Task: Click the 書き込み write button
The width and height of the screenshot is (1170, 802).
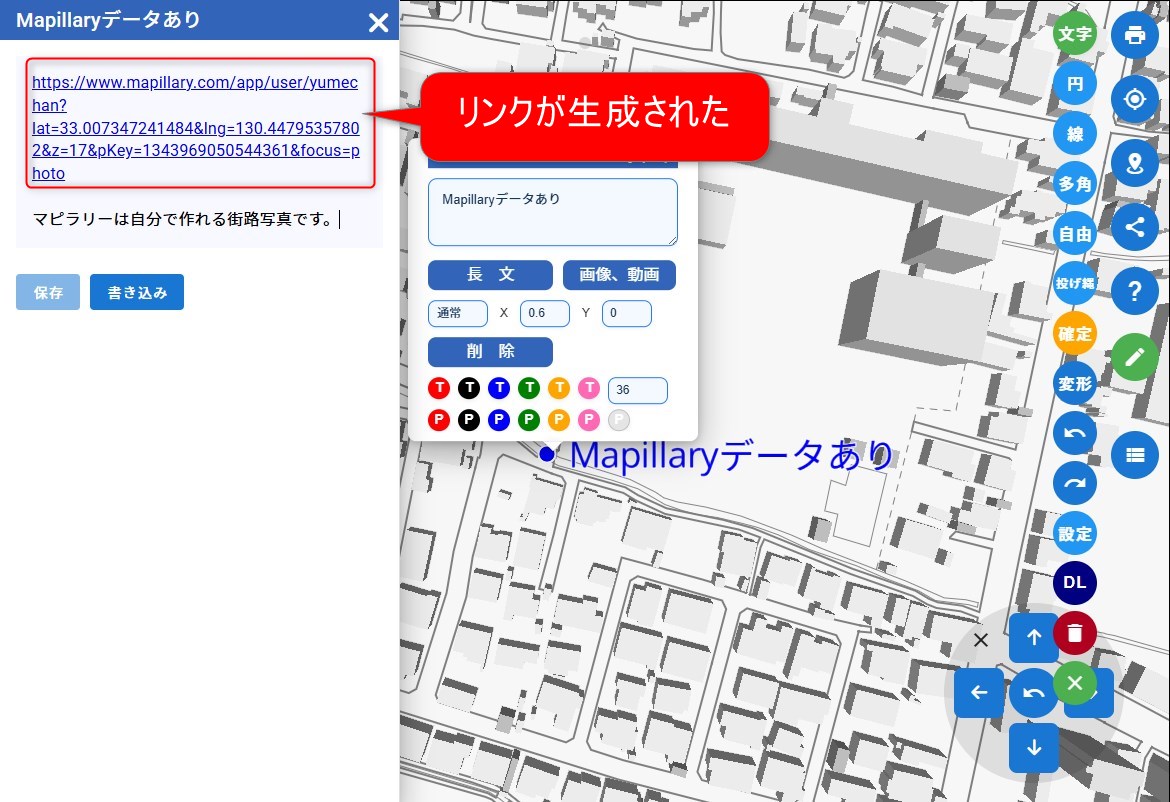Action: click(x=137, y=292)
